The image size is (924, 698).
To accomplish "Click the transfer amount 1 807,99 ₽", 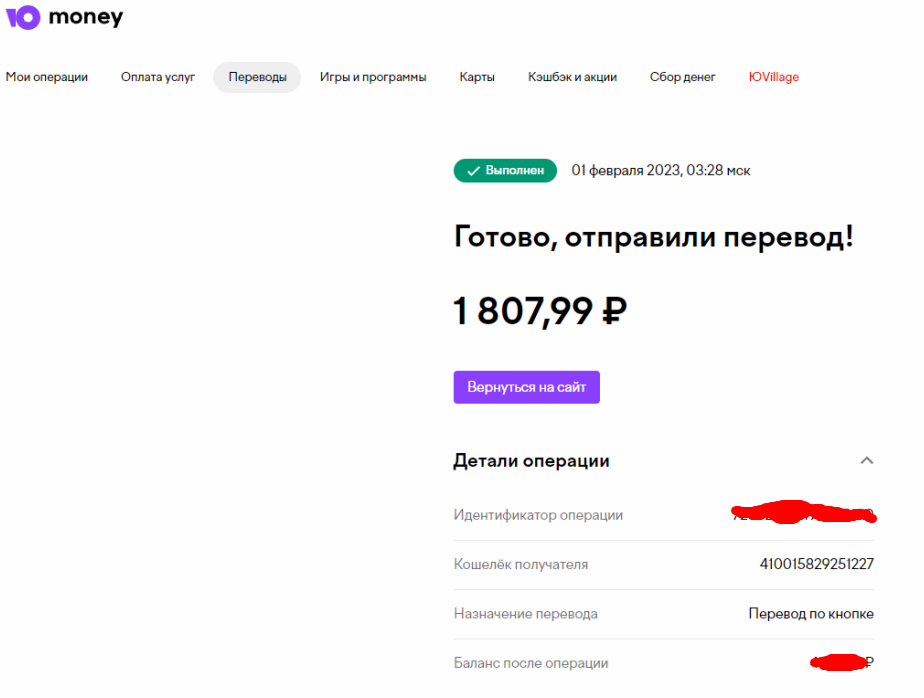I will [540, 311].
